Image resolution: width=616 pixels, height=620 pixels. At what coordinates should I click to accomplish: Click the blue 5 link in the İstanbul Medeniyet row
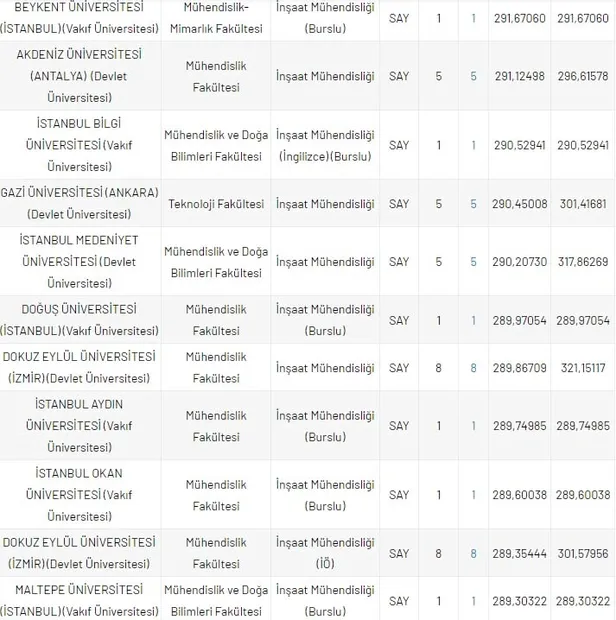pyautogui.click(x=473, y=262)
